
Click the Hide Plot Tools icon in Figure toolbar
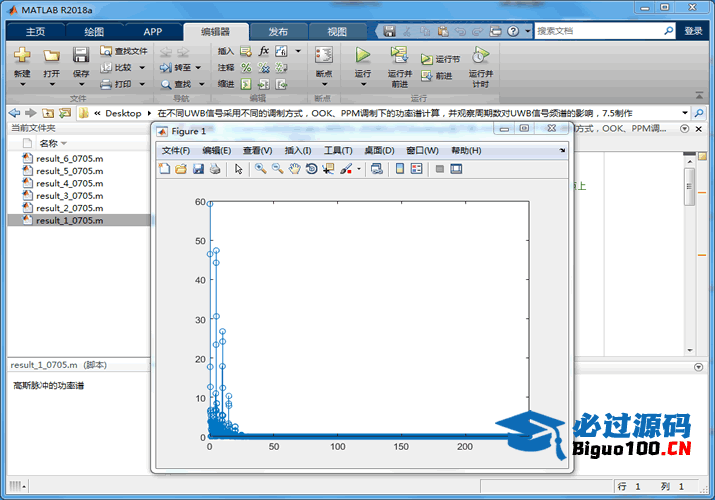[x=440, y=169]
